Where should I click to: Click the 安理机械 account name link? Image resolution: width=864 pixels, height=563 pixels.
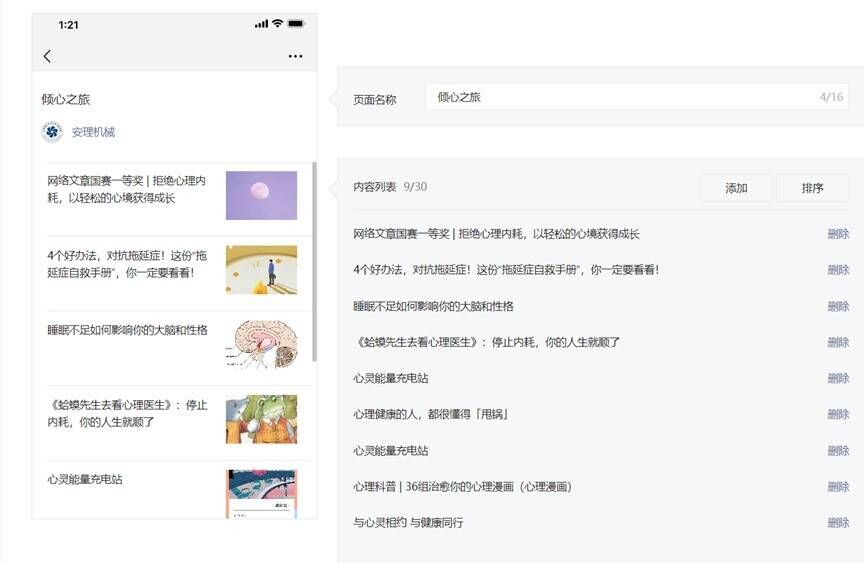pyautogui.click(x=93, y=132)
